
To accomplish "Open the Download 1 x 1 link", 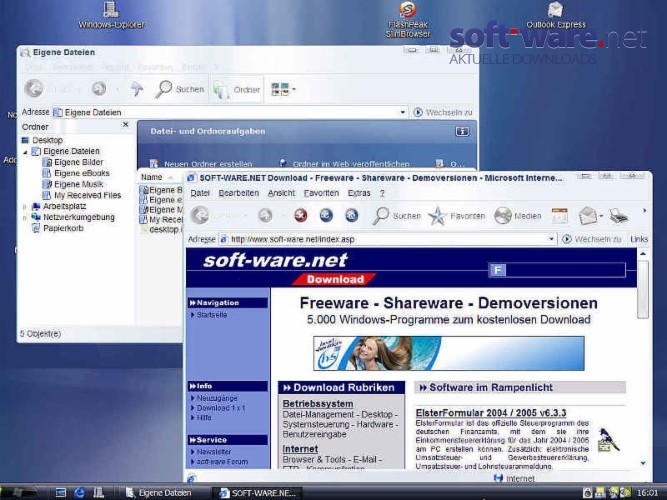I will tap(221, 408).
